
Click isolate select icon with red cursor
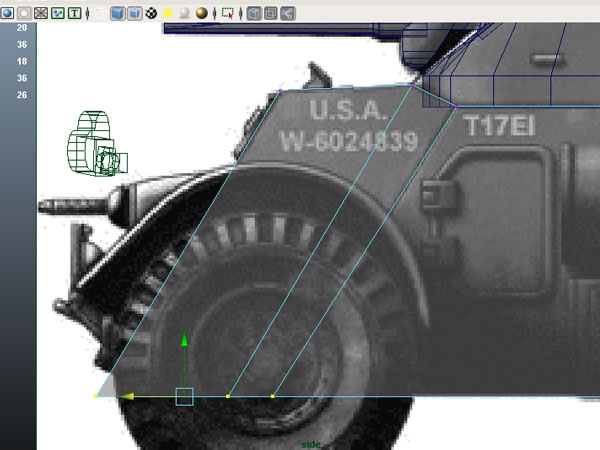228,13
